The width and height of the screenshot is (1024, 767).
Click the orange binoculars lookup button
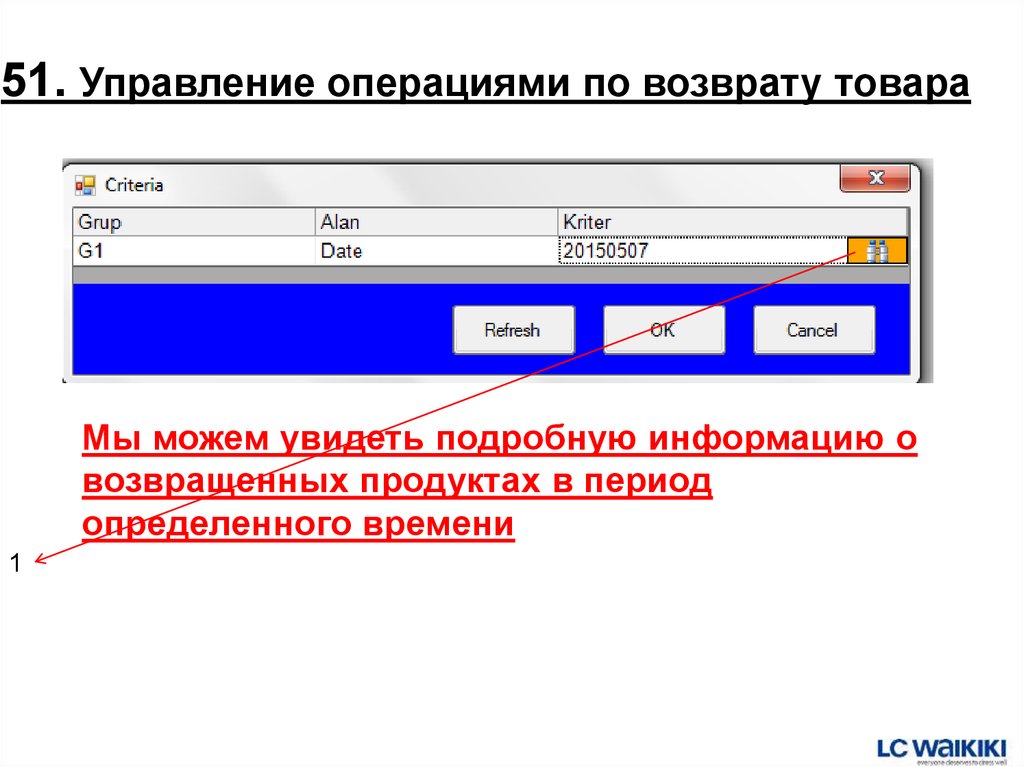tap(877, 251)
